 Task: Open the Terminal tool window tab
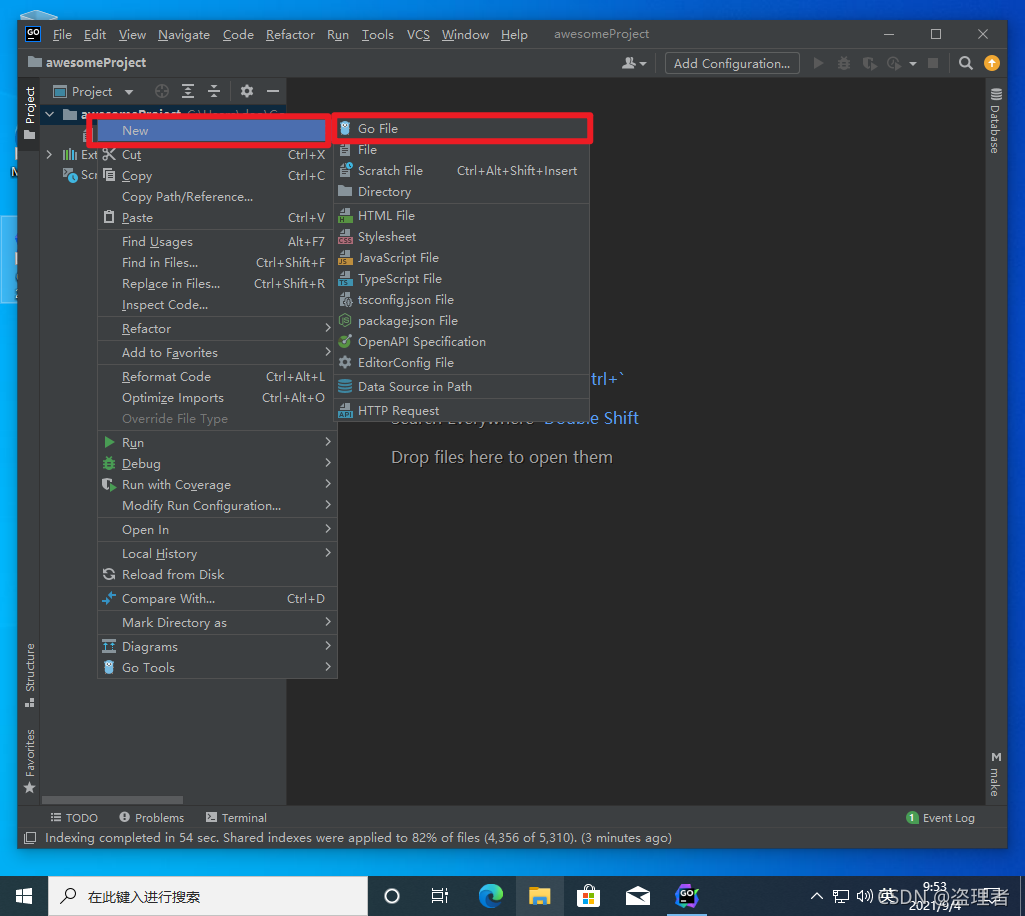click(x=236, y=818)
